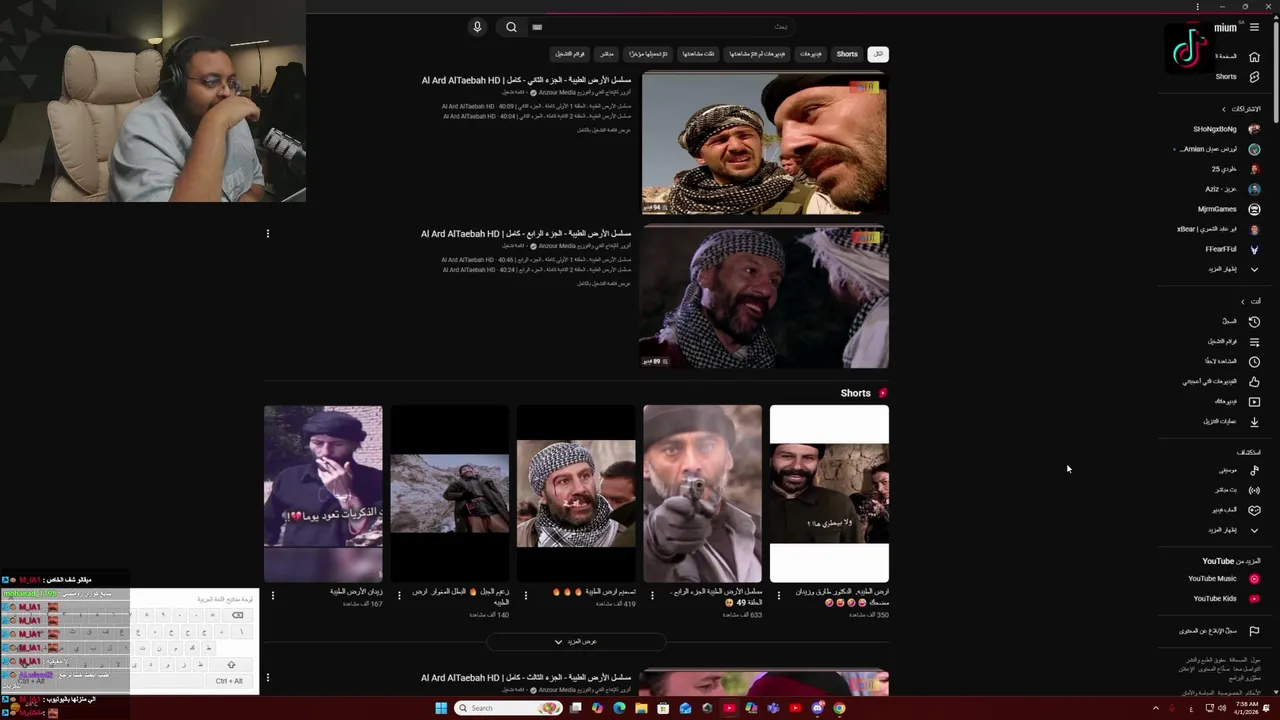The height and width of the screenshot is (720, 1280).
Task: Expand show more subscriptions chevron
Action: (x=1254, y=269)
